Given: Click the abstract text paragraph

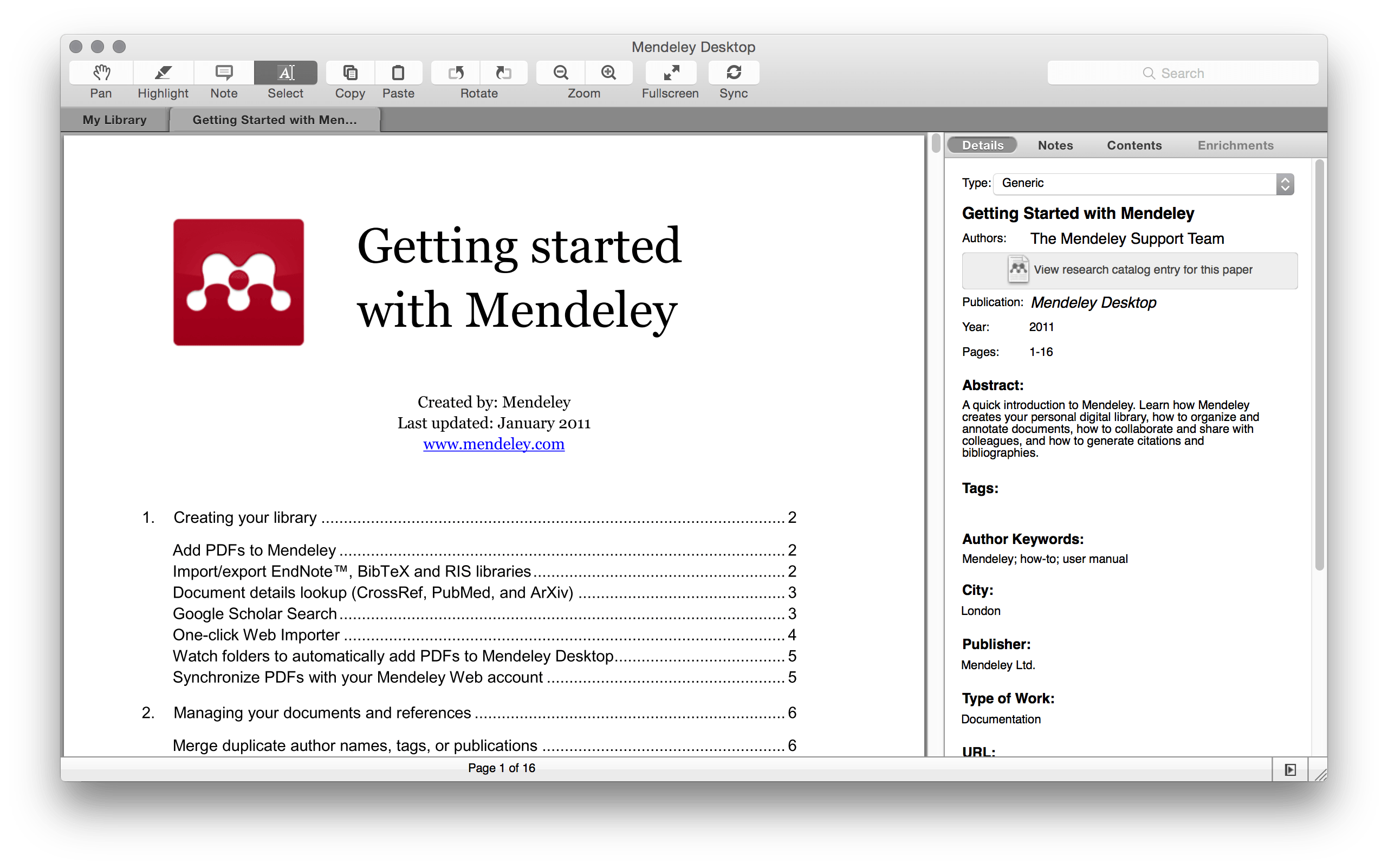Looking at the screenshot, I should [1110, 429].
